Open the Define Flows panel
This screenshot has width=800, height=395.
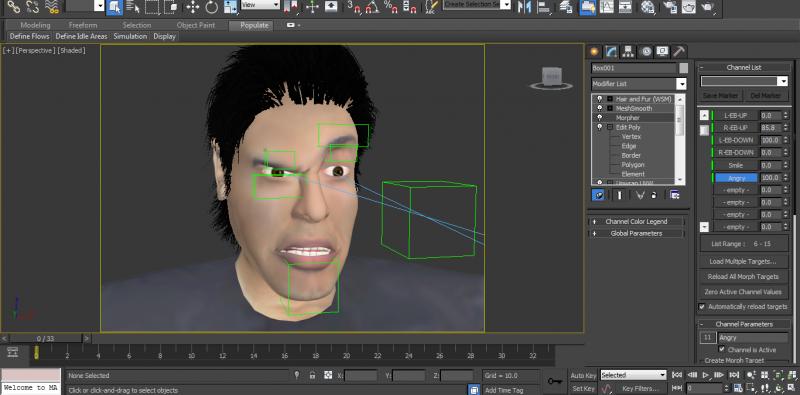(x=30, y=36)
